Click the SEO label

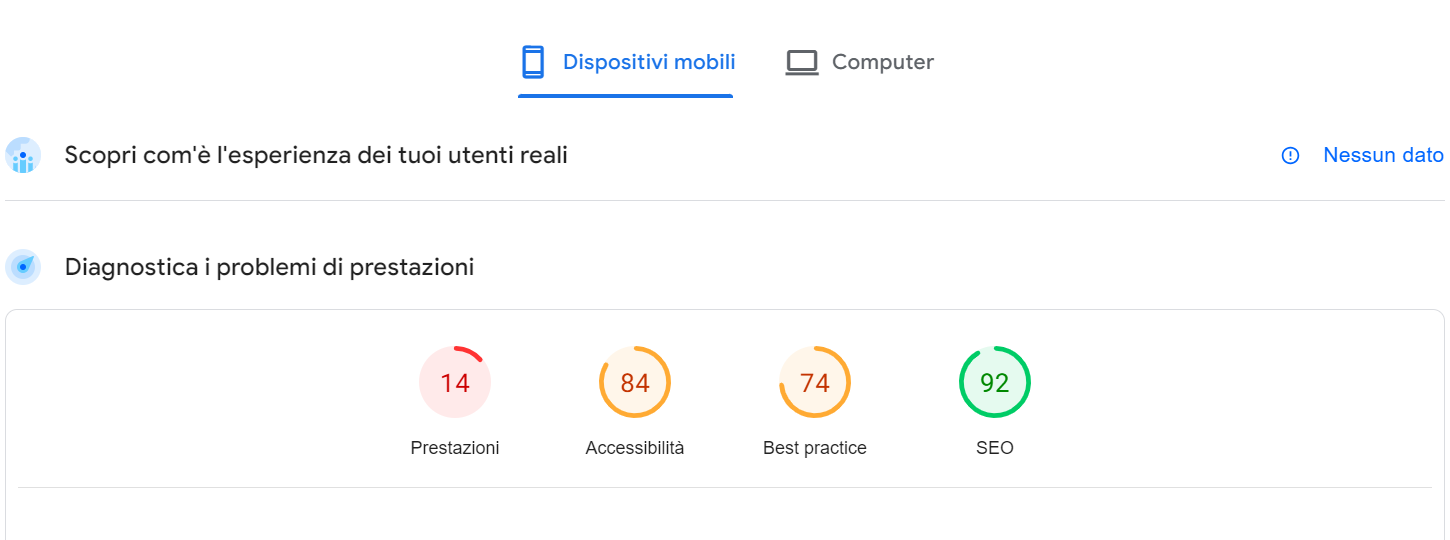tap(995, 448)
